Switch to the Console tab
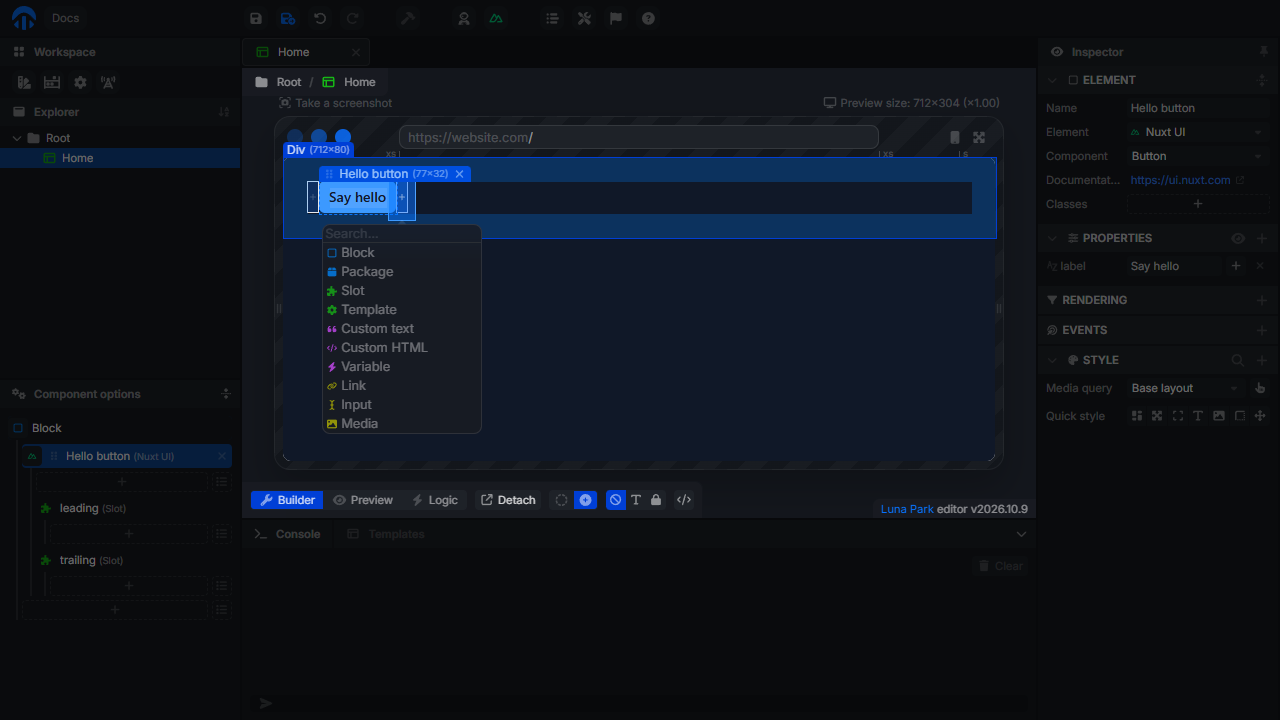 coord(288,534)
